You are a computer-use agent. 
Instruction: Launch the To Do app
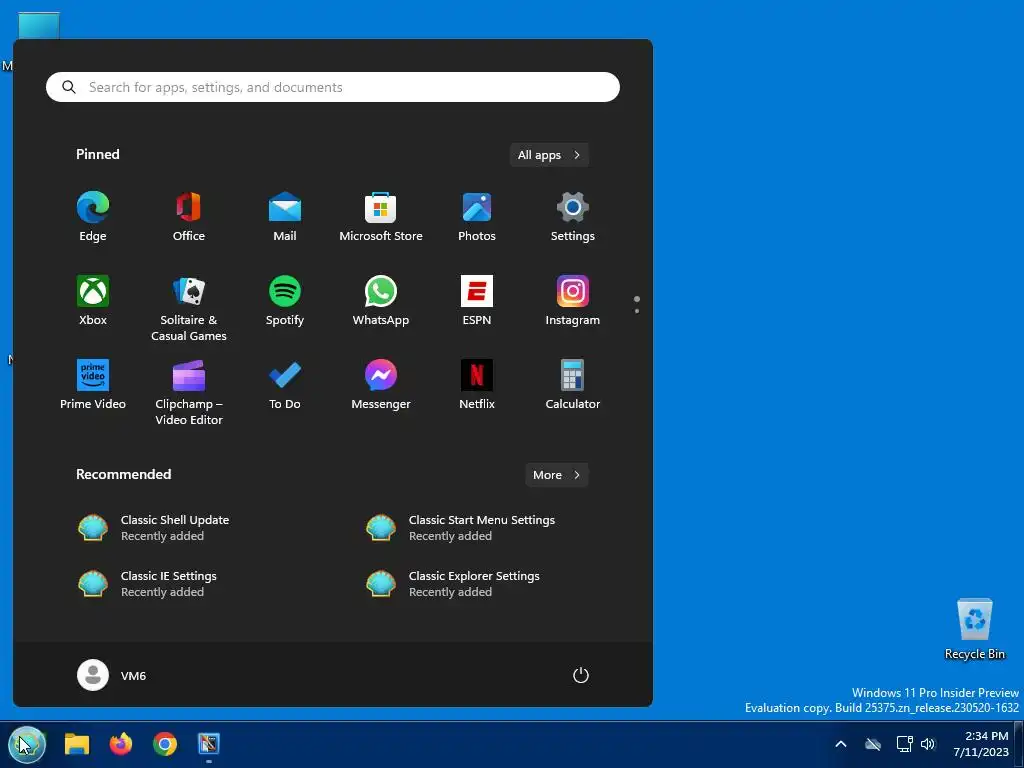pyautogui.click(x=285, y=385)
